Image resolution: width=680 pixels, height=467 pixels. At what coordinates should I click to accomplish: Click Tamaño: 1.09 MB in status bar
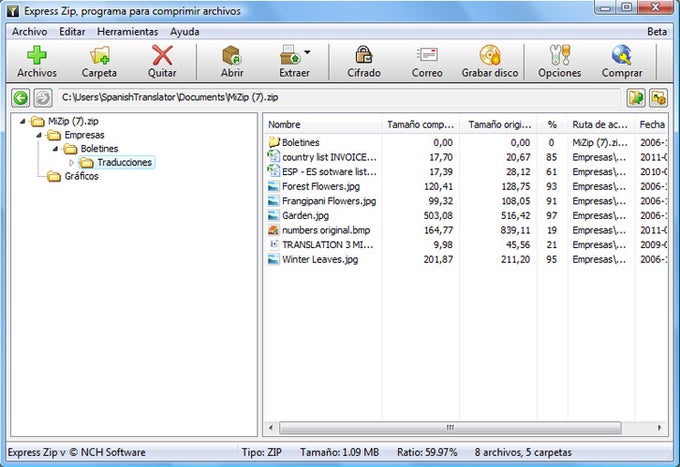[x=340, y=452]
